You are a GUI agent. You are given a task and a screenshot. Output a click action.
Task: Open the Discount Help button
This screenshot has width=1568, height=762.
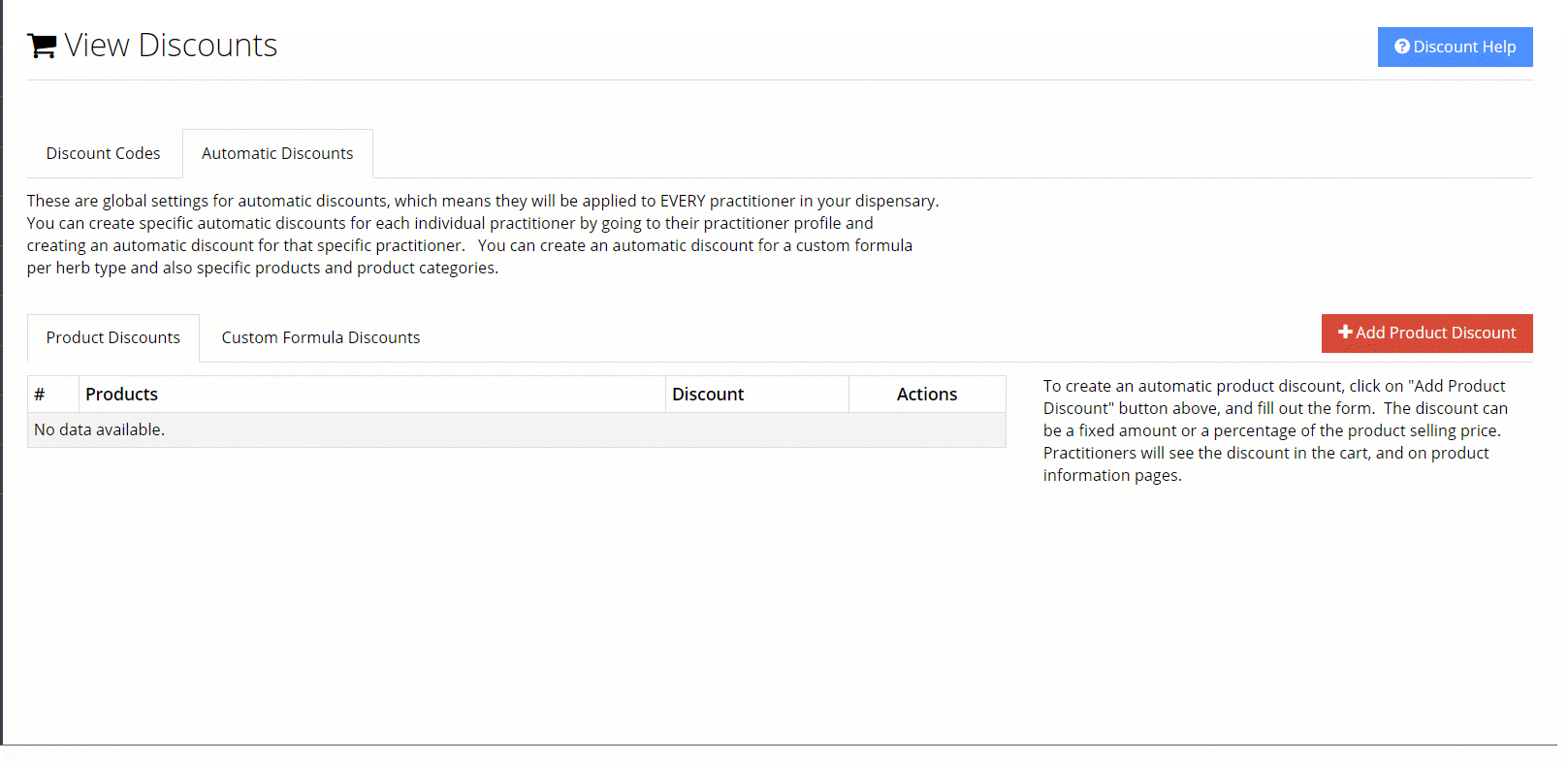[1455, 47]
